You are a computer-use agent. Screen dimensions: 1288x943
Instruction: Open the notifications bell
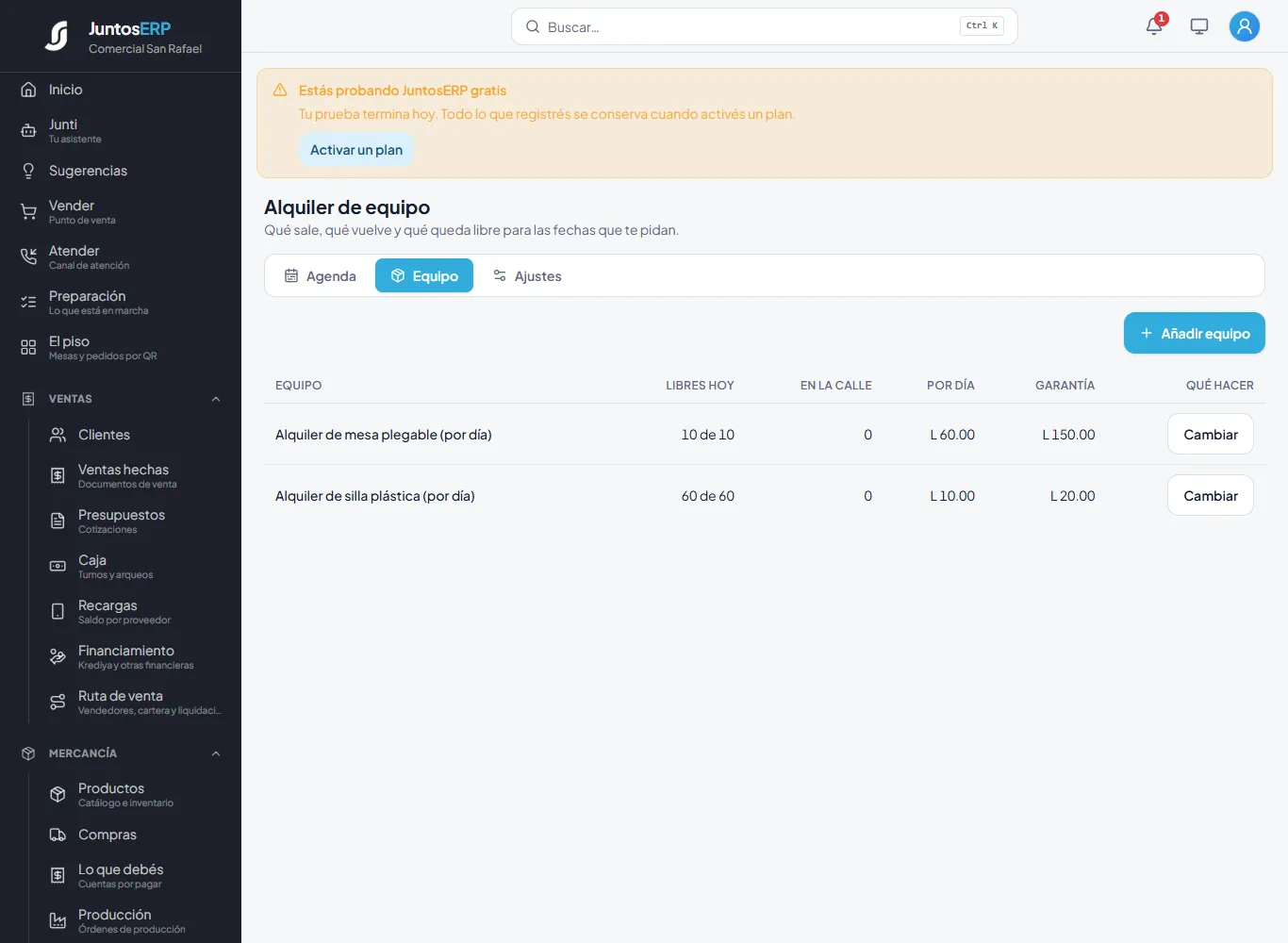[1154, 26]
